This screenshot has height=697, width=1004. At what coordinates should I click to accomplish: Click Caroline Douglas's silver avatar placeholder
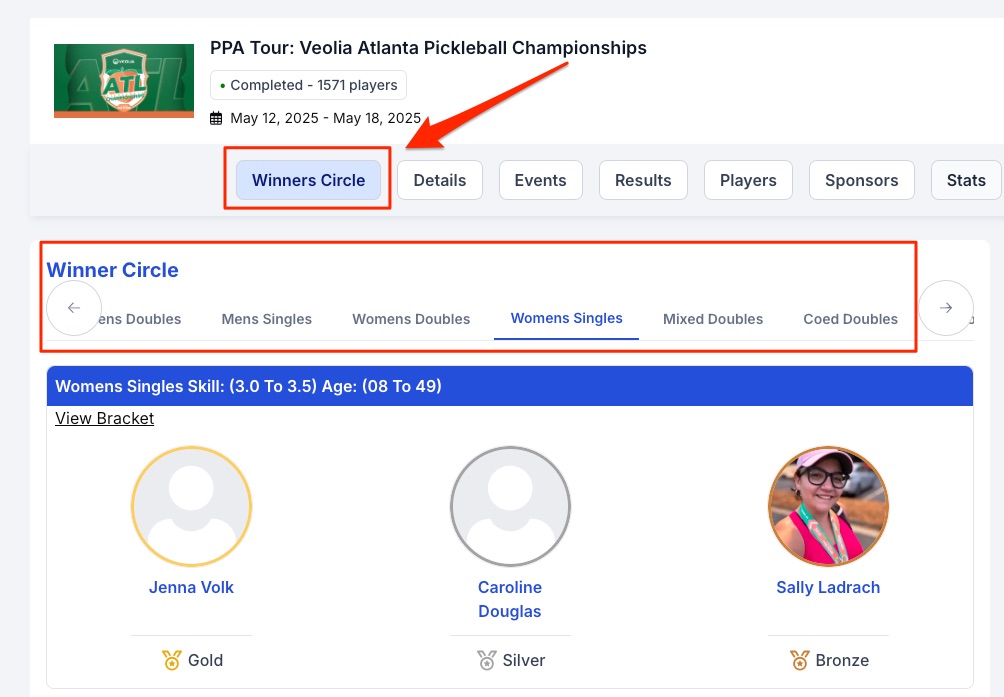pos(510,506)
